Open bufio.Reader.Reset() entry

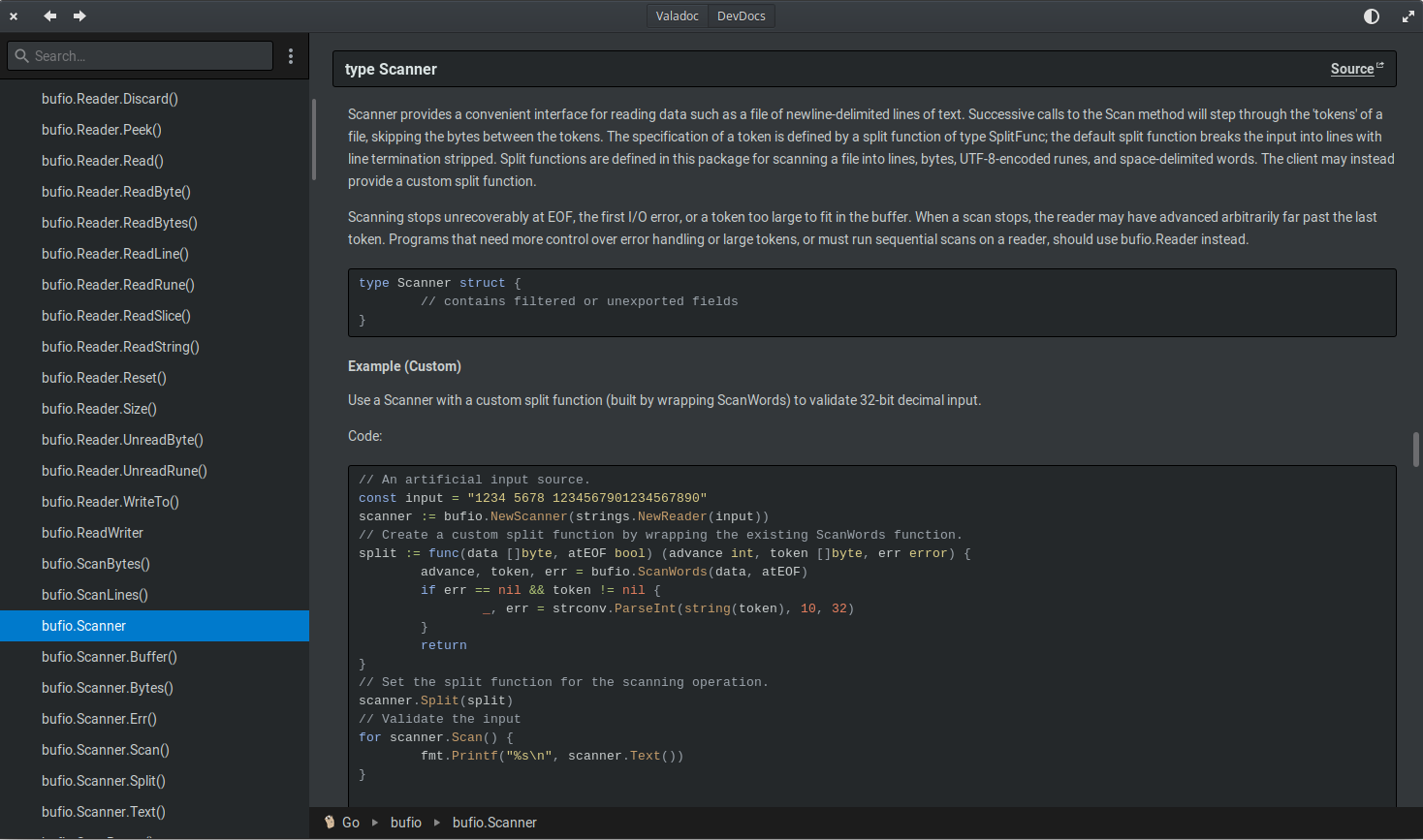point(155,378)
